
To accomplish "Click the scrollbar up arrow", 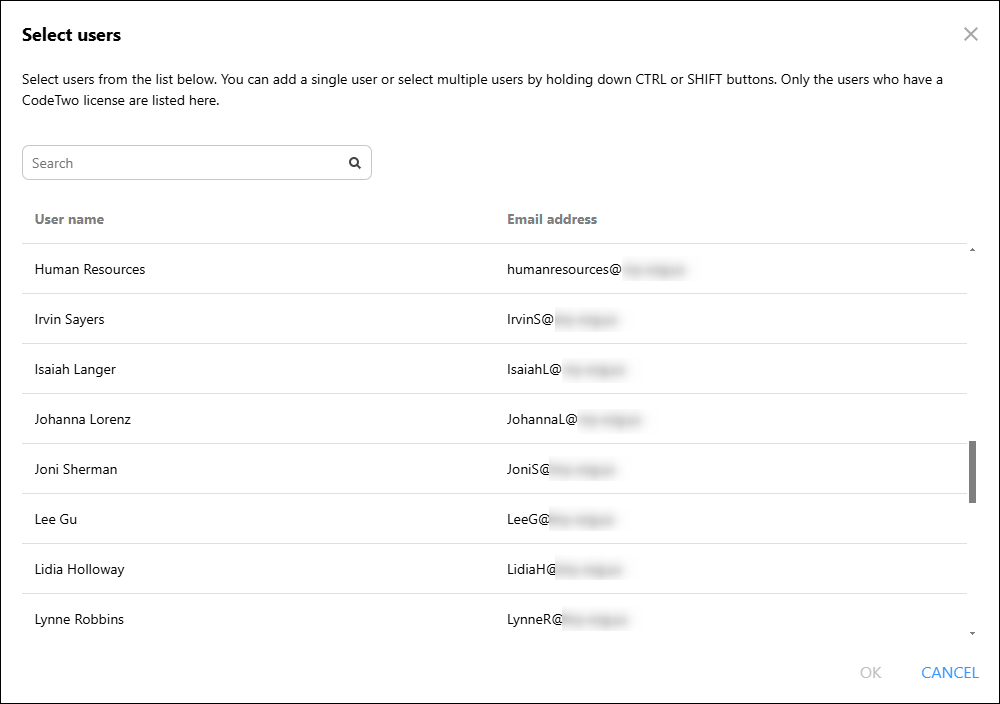I will 972,250.
